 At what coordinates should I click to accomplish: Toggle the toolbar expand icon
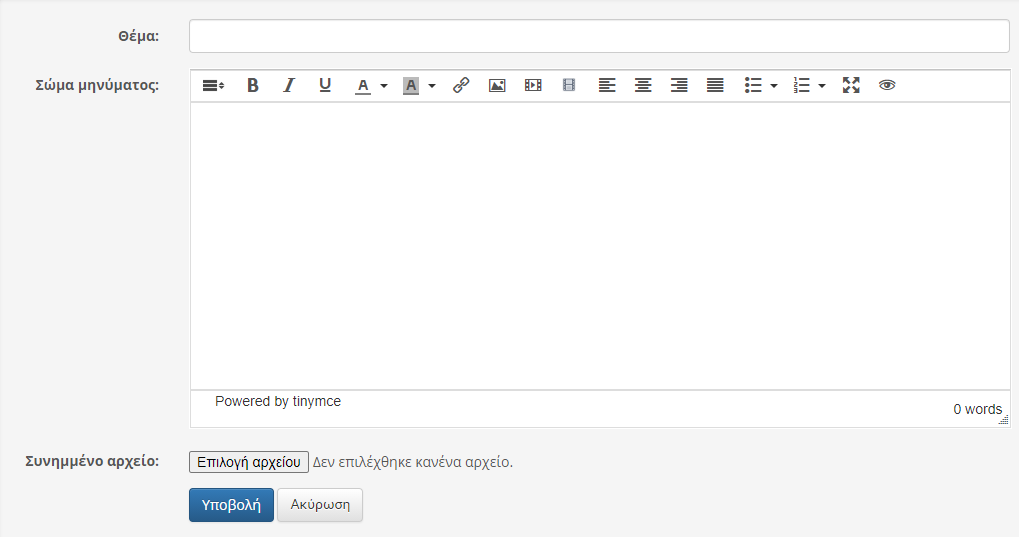click(x=213, y=86)
